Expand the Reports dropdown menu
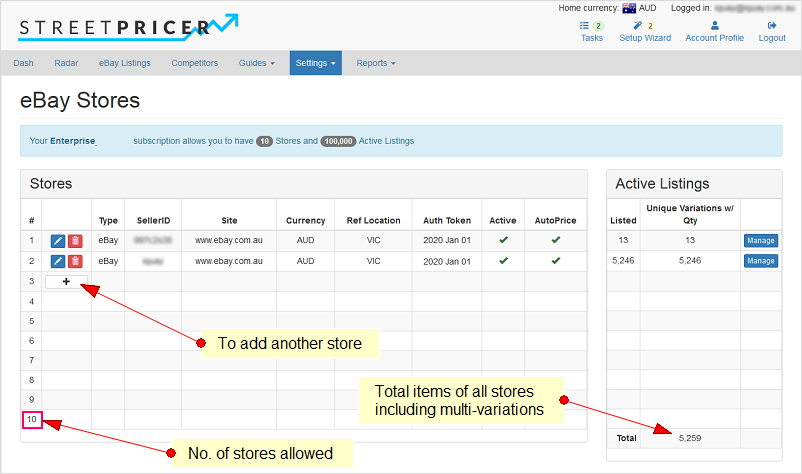This screenshot has width=802, height=474. coord(375,63)
